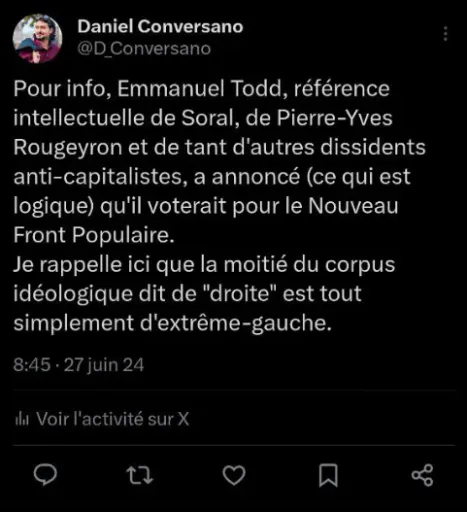This screenshot has height=512, width=467.
Task: Open the @D_Conversano handle link
Action: point(144,49)
